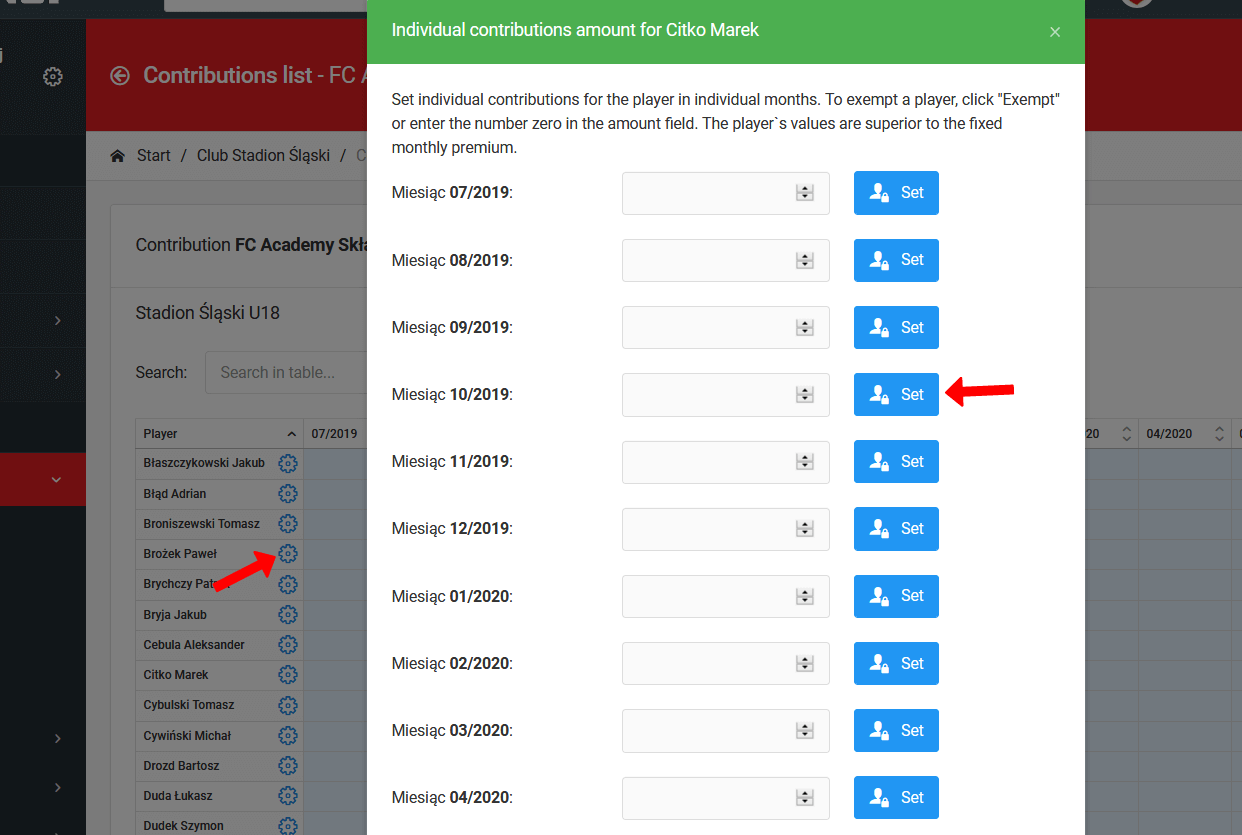Viewport: 1242px width, 835px height.
Task: Adjust the stepper for month 12/2019
Action: point(804,529)
